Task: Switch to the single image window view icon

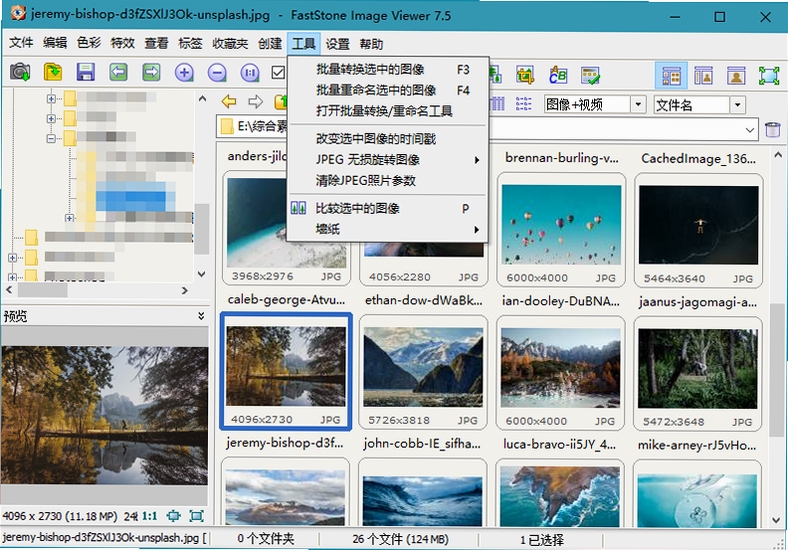Action: coord(736,76)
